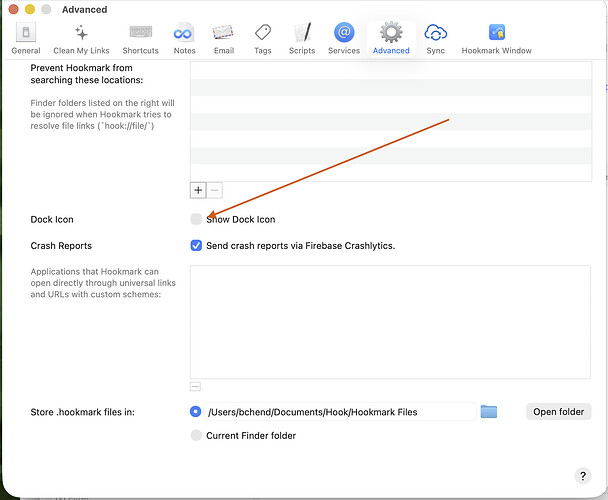Switch to the Shortcuts preferences
The image size is (608, 500).
pyautogui.click(x=140, y=39)
